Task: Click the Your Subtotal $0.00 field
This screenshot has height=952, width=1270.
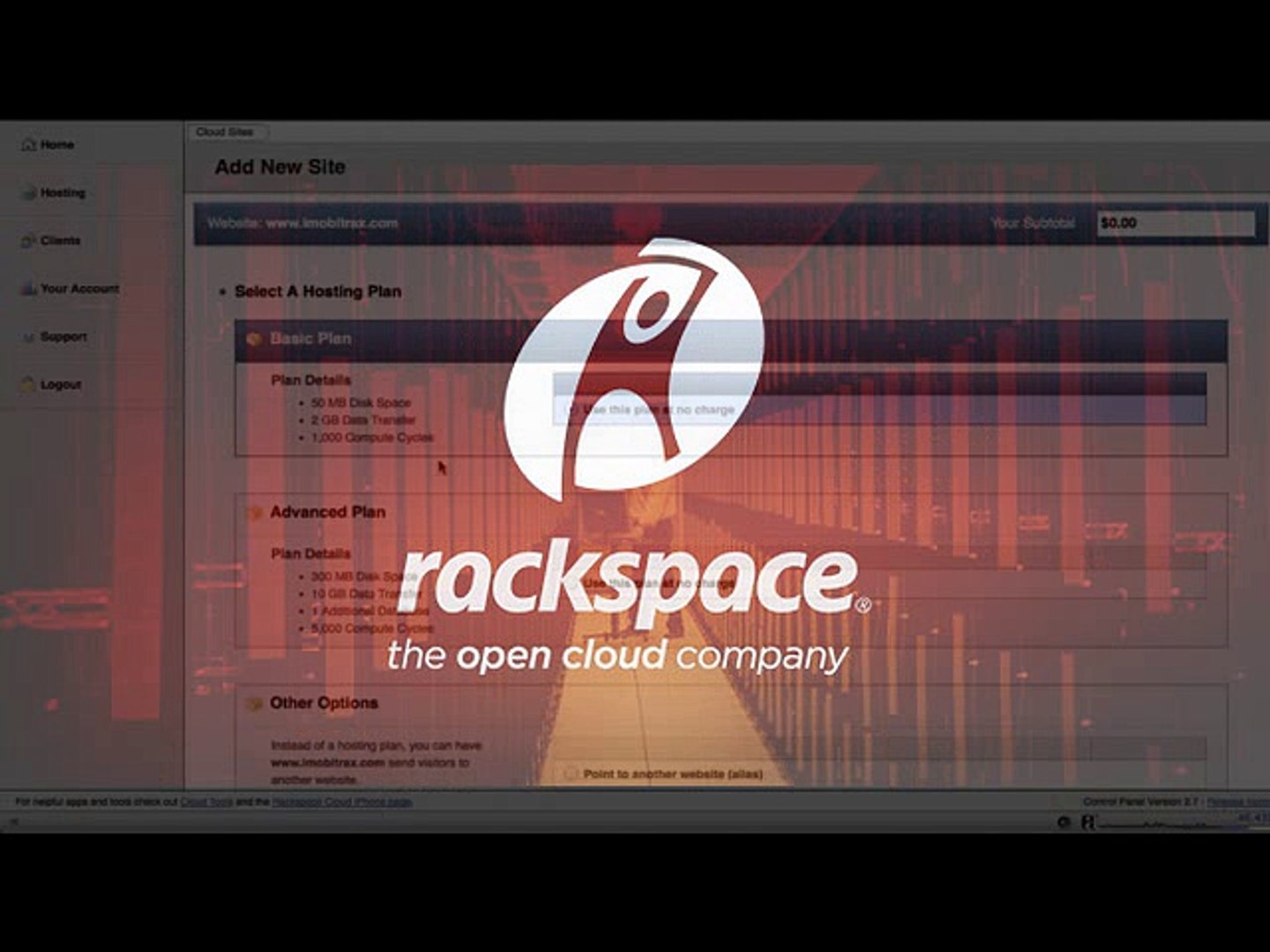Action: click(x=1176, y=223)
